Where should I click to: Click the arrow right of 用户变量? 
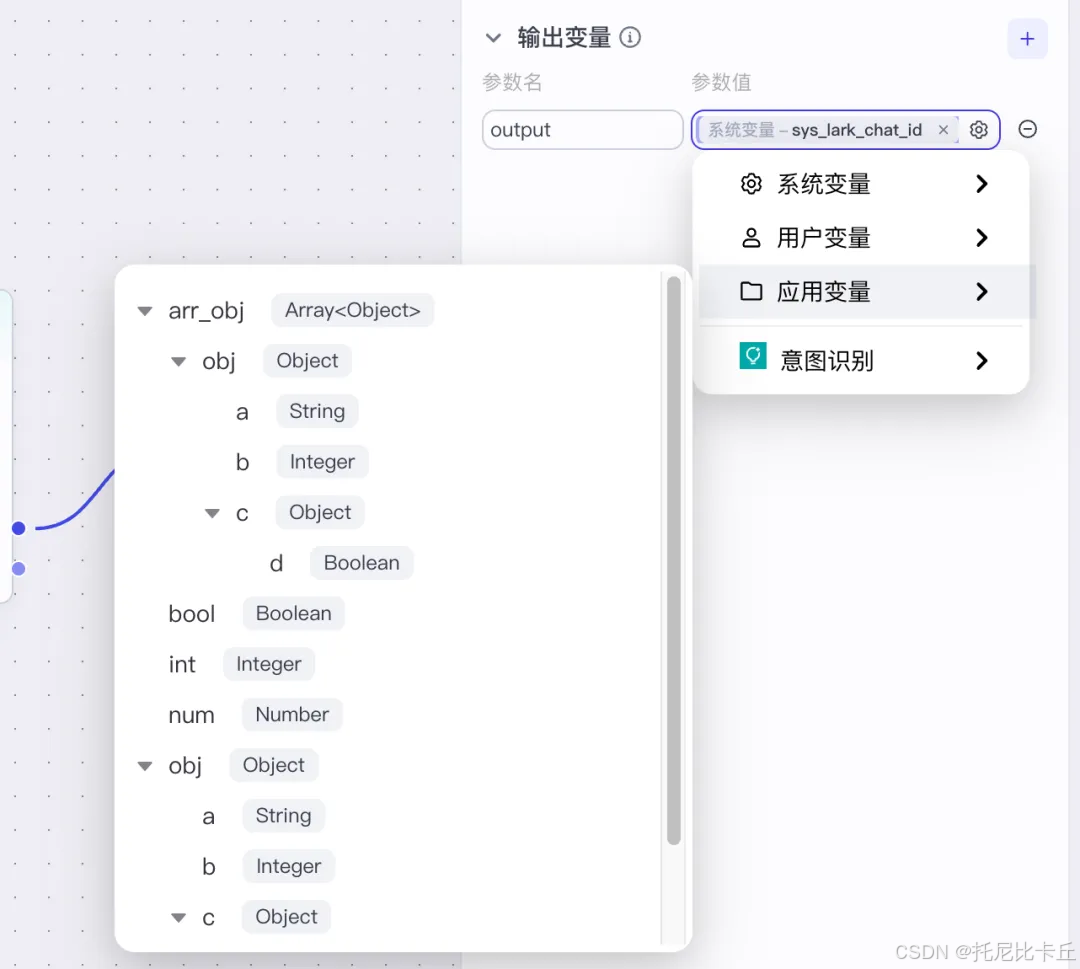982,238
